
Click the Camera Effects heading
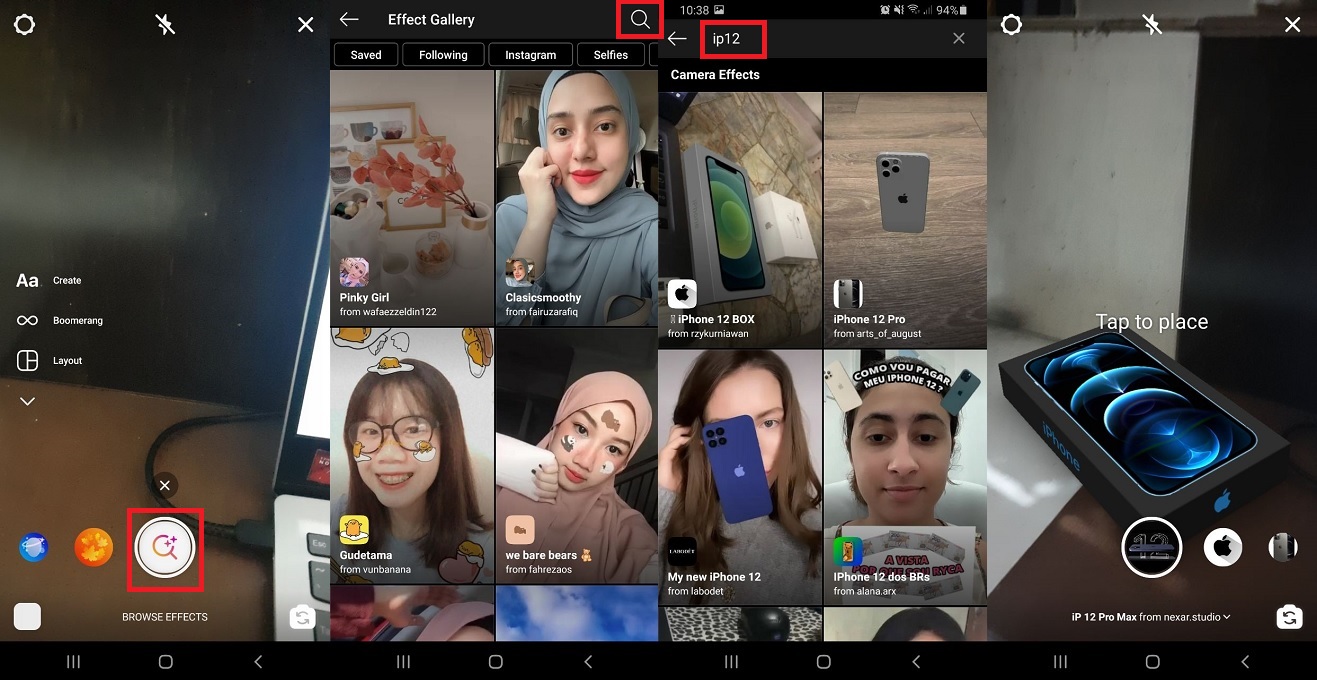click(715, 75)
